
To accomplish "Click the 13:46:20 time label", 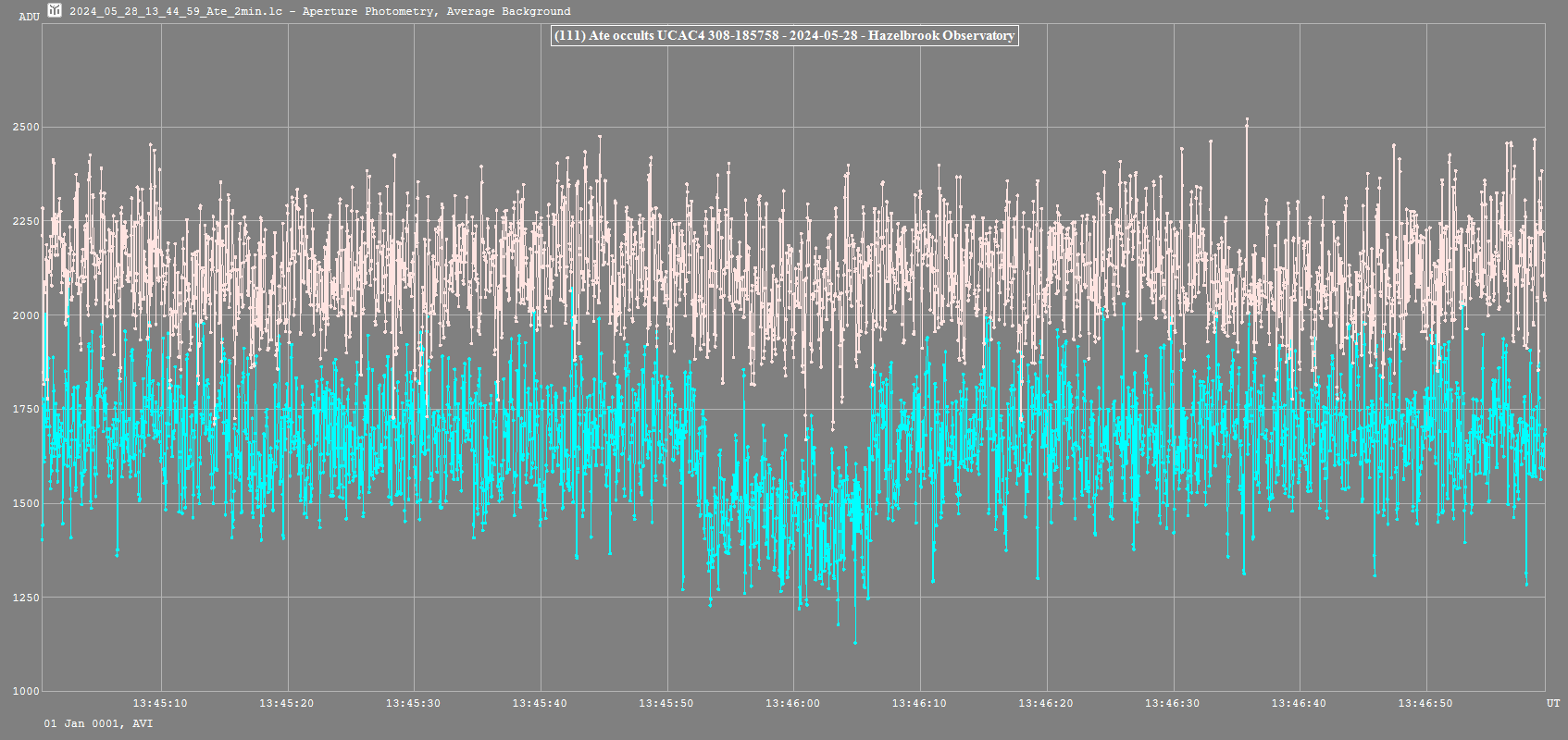I will click(1046, 703).
